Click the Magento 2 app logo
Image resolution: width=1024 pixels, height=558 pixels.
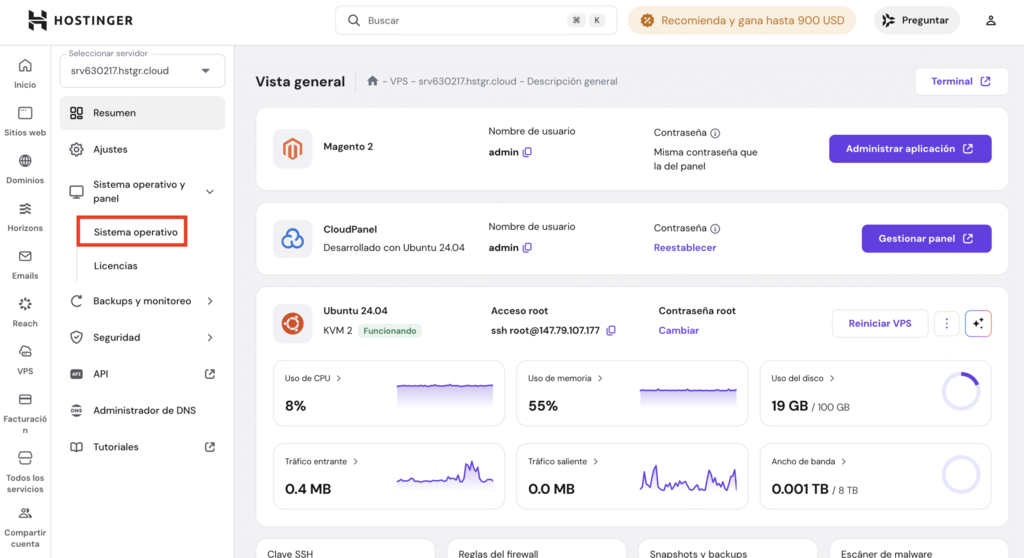tap(293, 149)
